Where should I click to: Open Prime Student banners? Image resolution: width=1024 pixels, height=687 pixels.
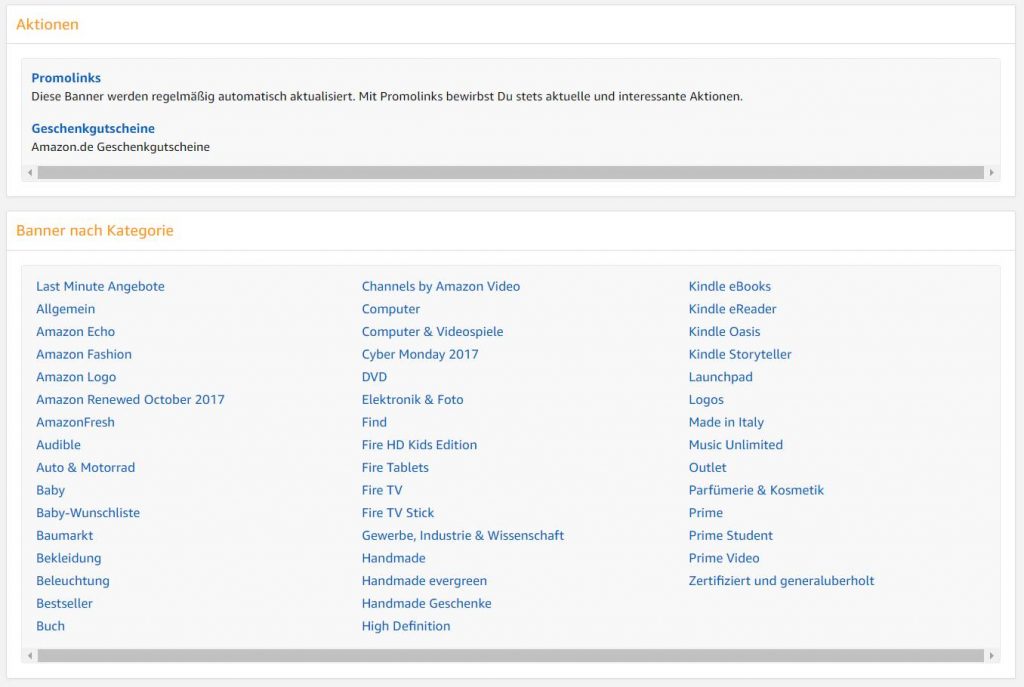pyautogui.click(x=730, y=535)
